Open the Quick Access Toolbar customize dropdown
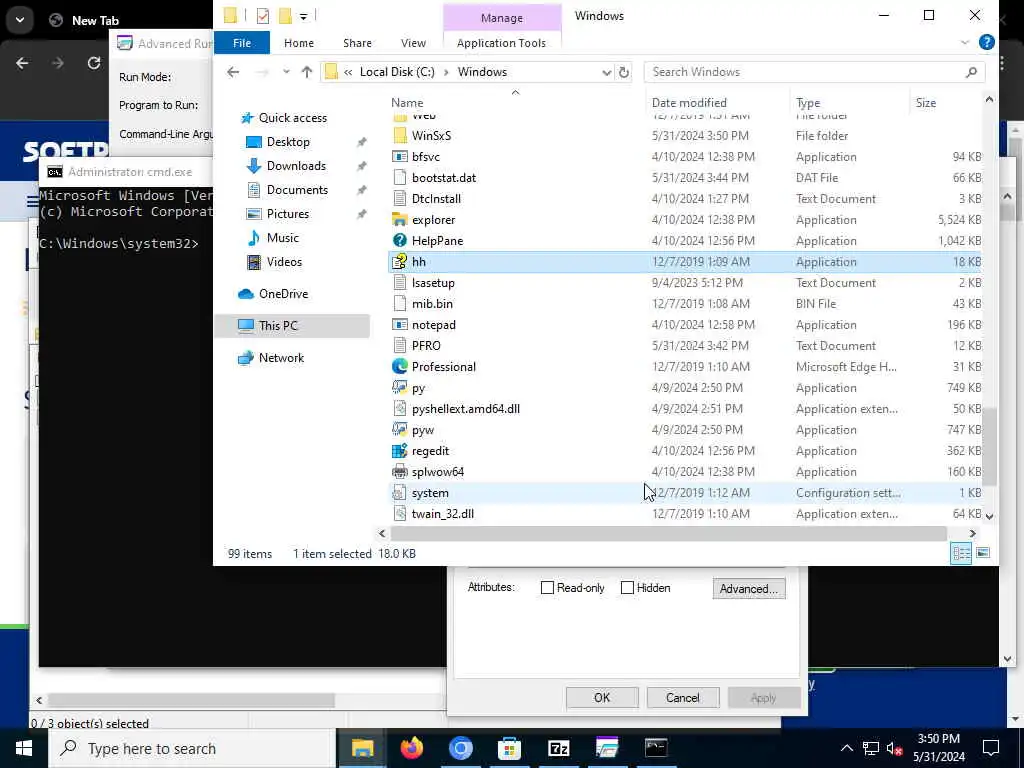The width and height of the screenshot is (1024, 768). pyautogui.click(x=304, y=16)
